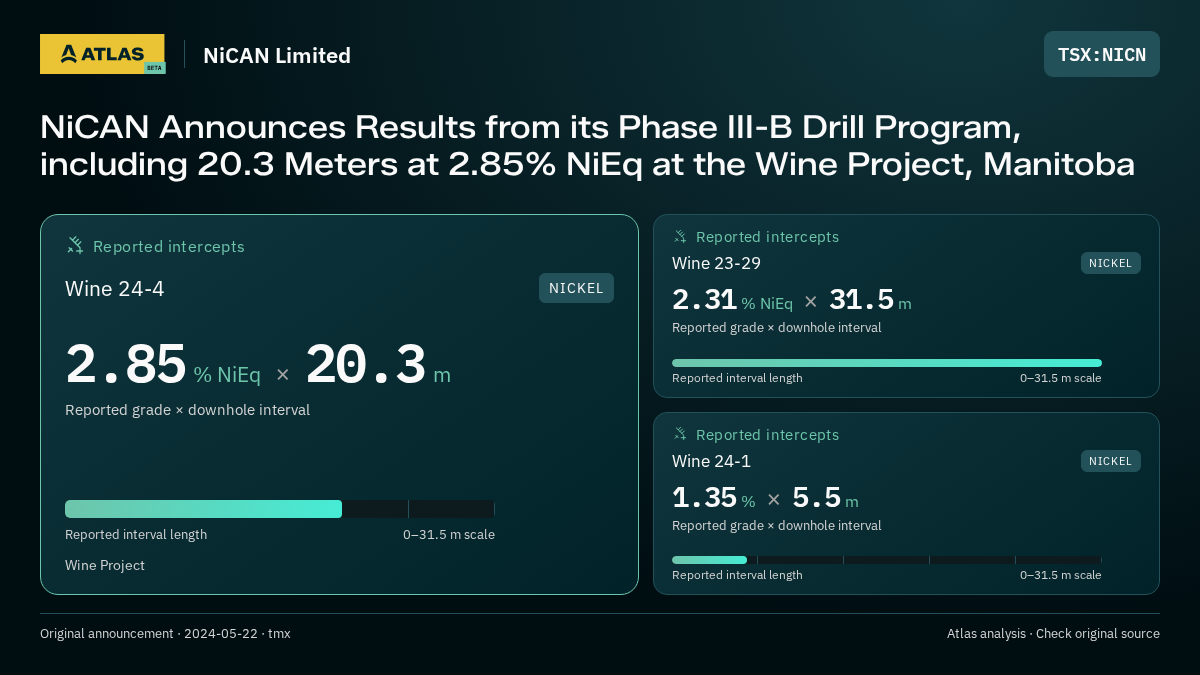Click the TSX:NICN ticker badge
This screenshot has height=675, width=1200.
tap(1102, 54)
